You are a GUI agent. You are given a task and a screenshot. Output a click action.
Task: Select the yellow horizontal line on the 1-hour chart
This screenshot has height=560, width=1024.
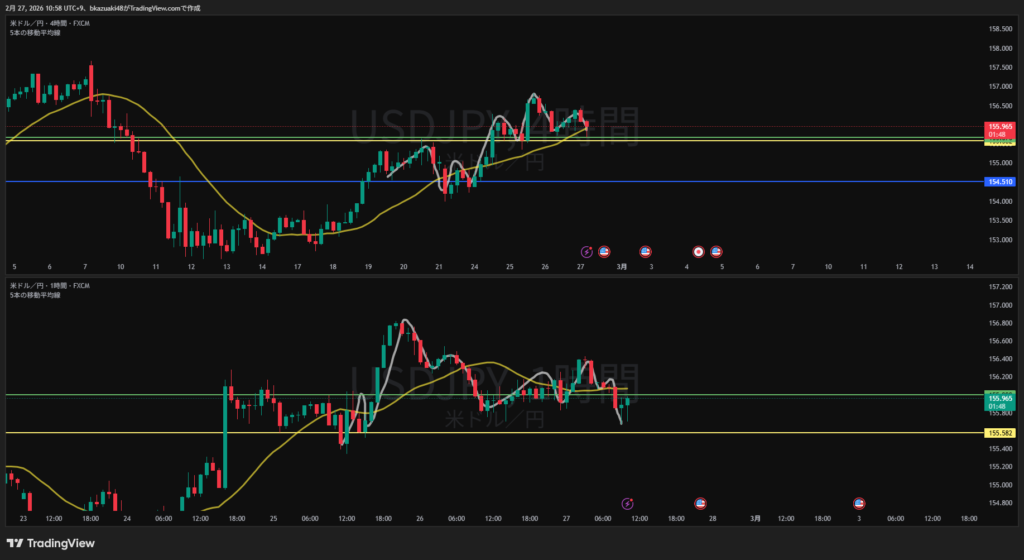point(300,432)
